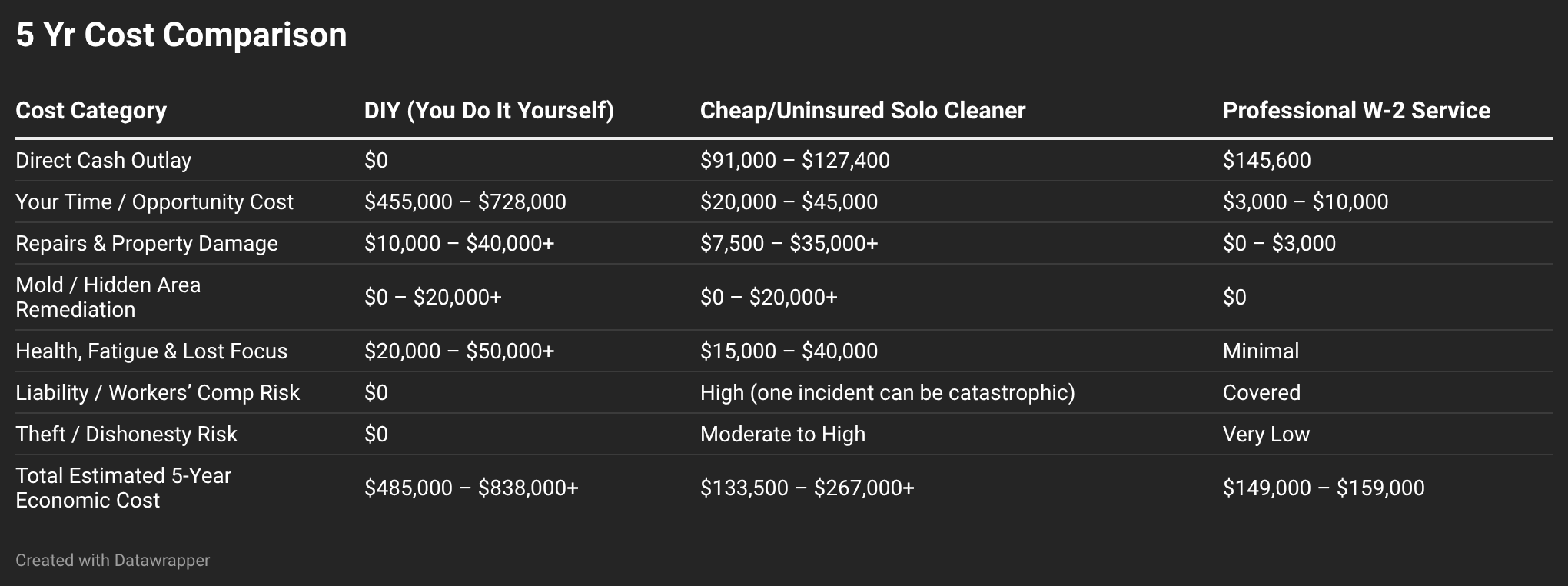Image resolution: width=1568 pixels, height=586 pixels.
Task: Select 'Repairs & Property Damage' row label
Action: pyautogui.click(x=147, y=243)
